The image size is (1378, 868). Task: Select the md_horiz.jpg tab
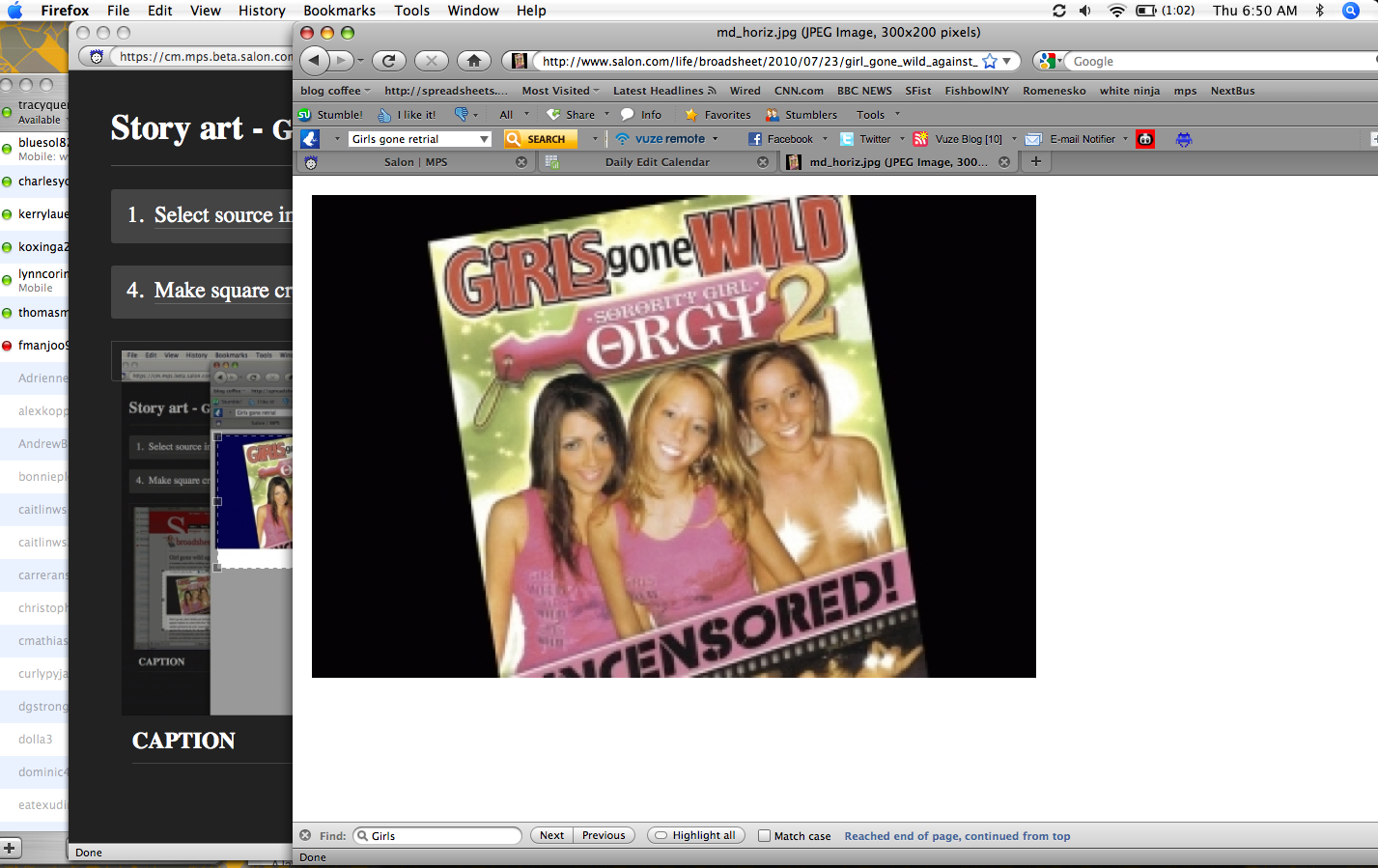click(x=899, y=161)
